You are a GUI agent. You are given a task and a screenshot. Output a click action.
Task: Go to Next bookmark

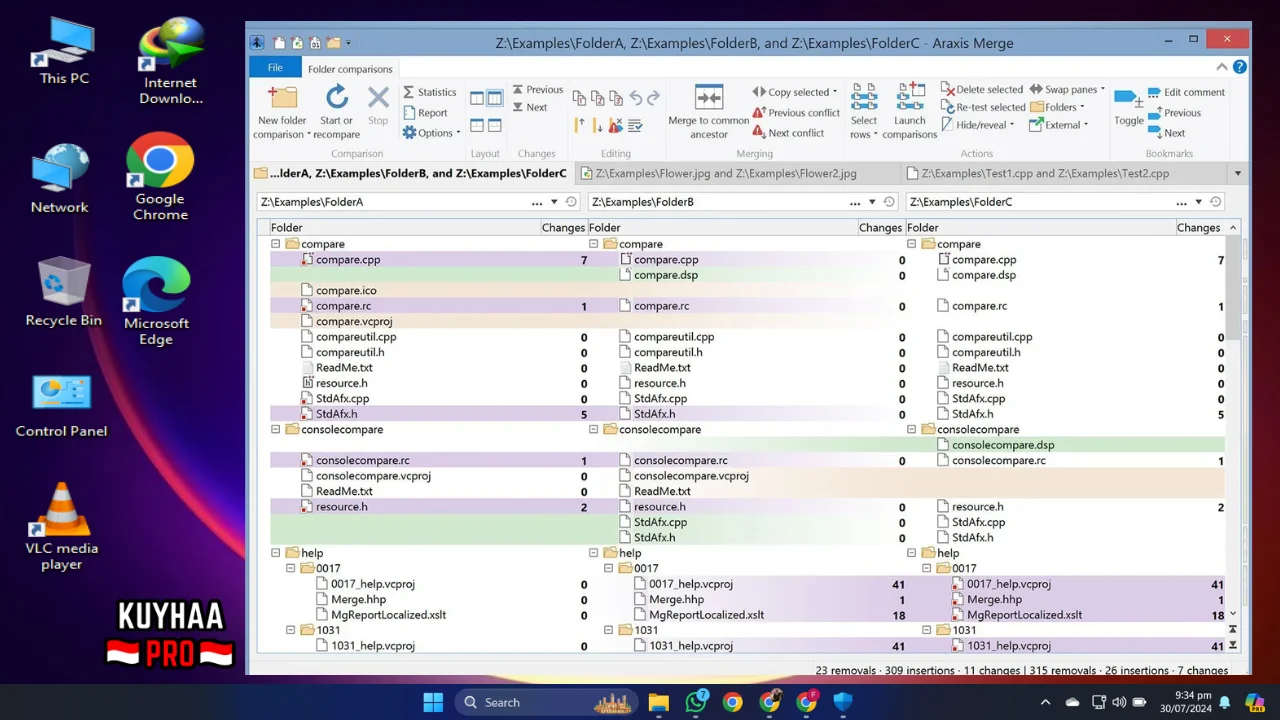[x=1167, y=133]
